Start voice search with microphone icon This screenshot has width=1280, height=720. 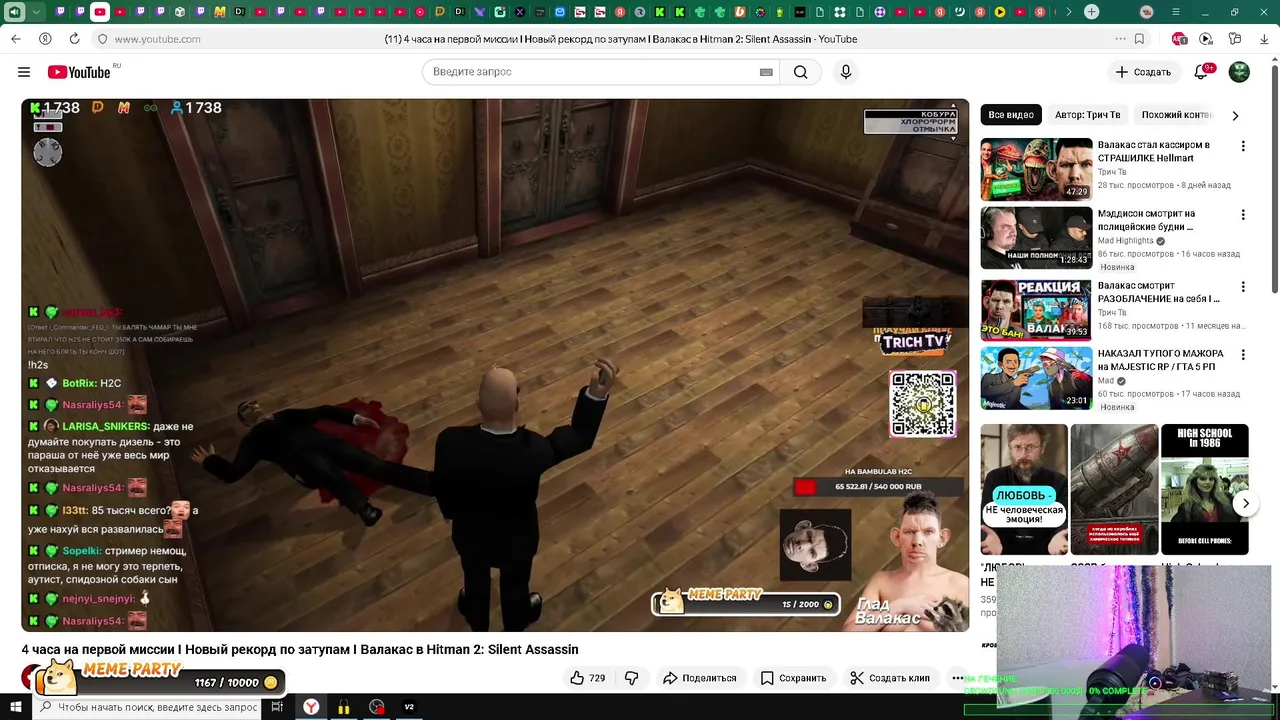(x=846, y=72)
